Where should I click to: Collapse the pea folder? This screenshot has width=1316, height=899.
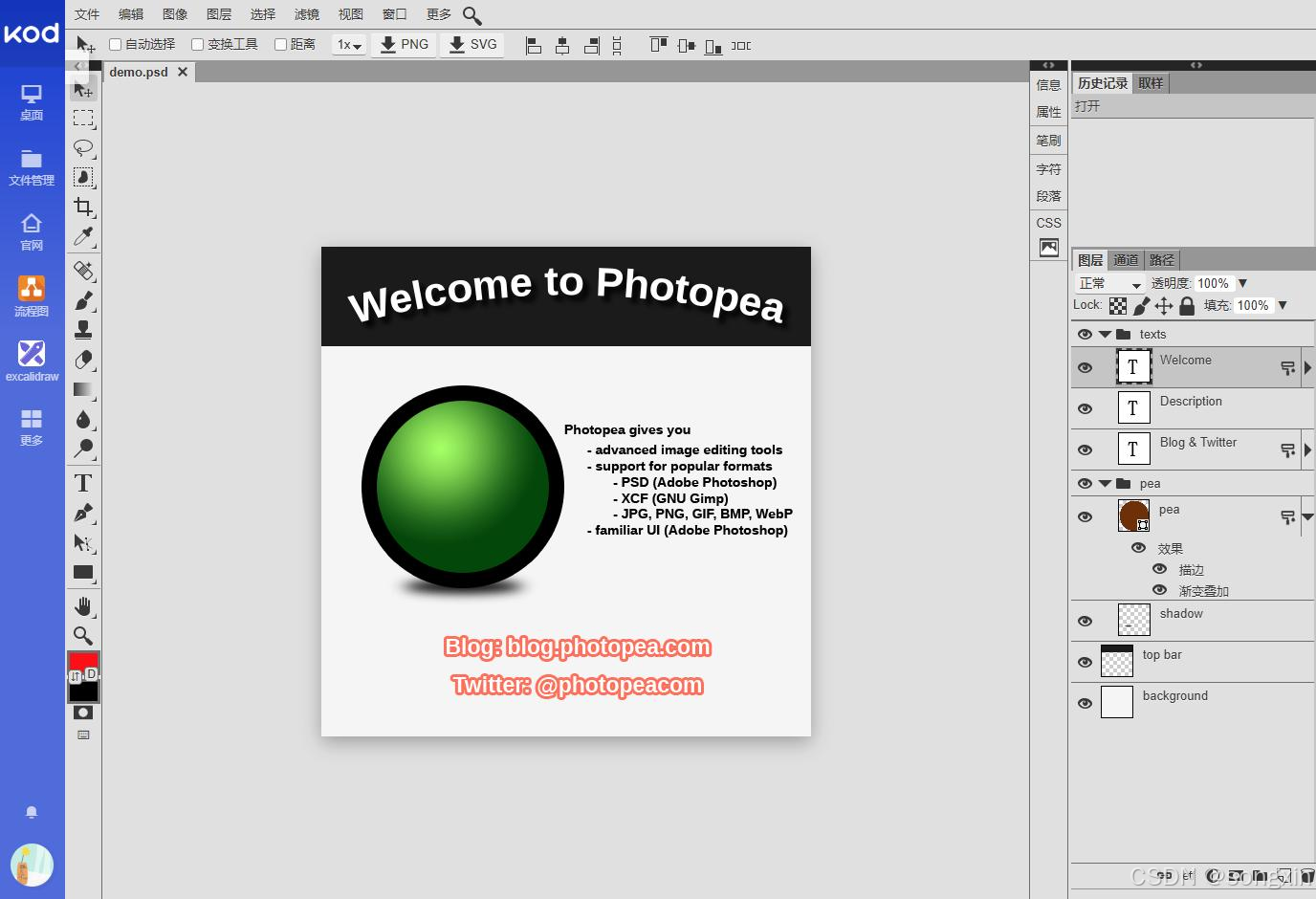click(1105, 484)
